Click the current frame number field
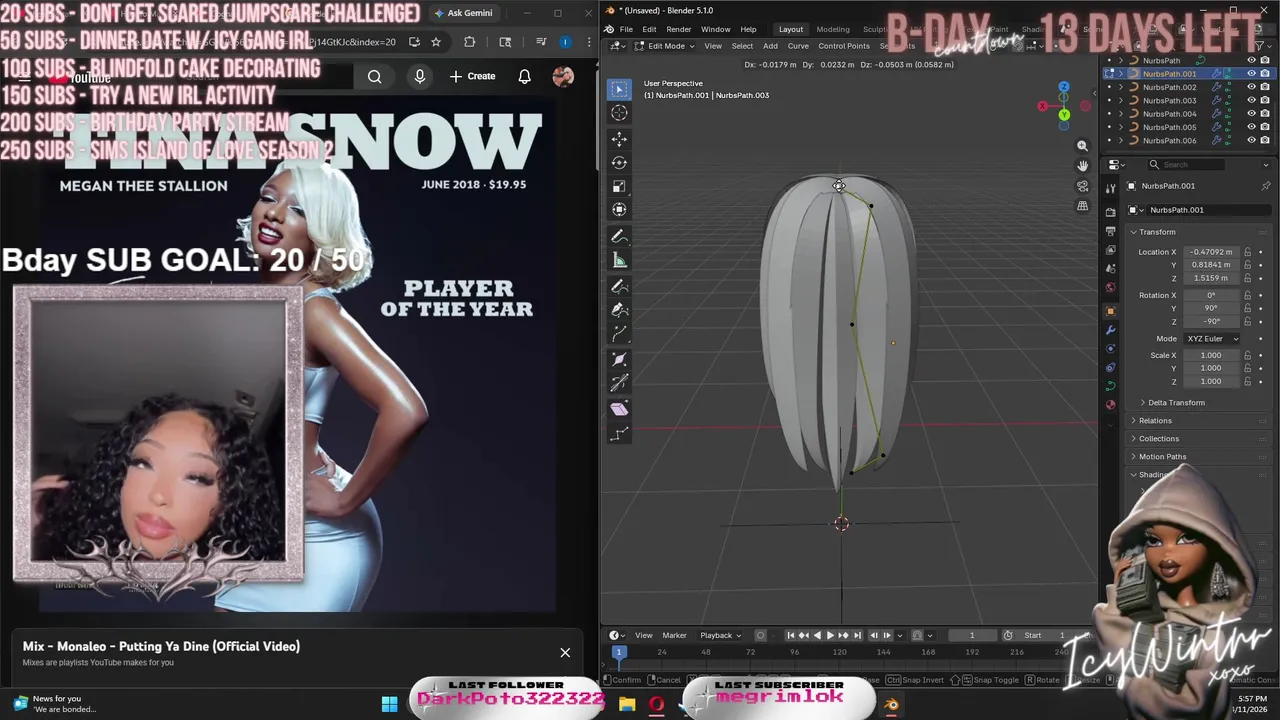Viewport: 1280px width, 720px height. point(971,635)
